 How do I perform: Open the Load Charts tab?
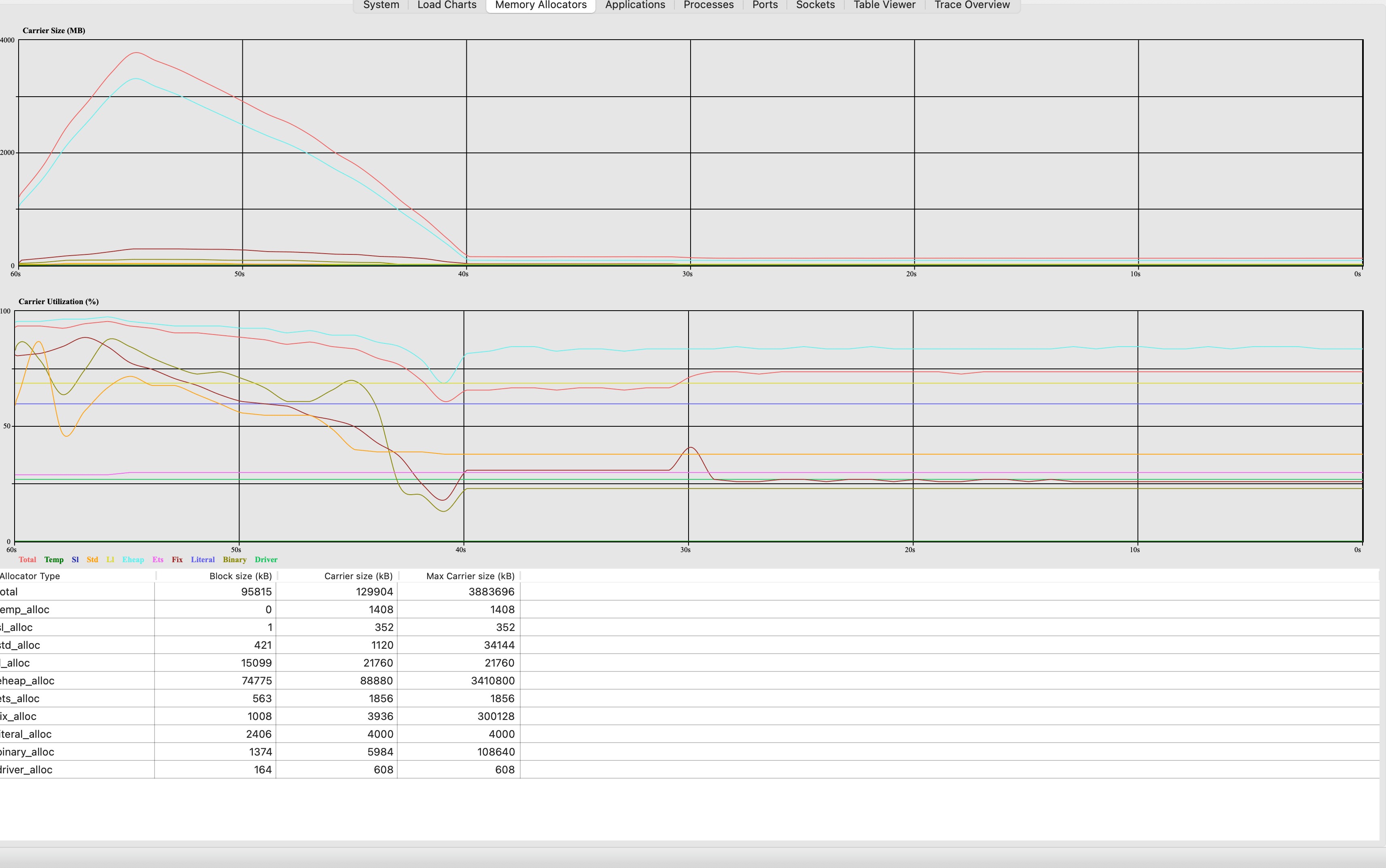click(x=446, y=5)
